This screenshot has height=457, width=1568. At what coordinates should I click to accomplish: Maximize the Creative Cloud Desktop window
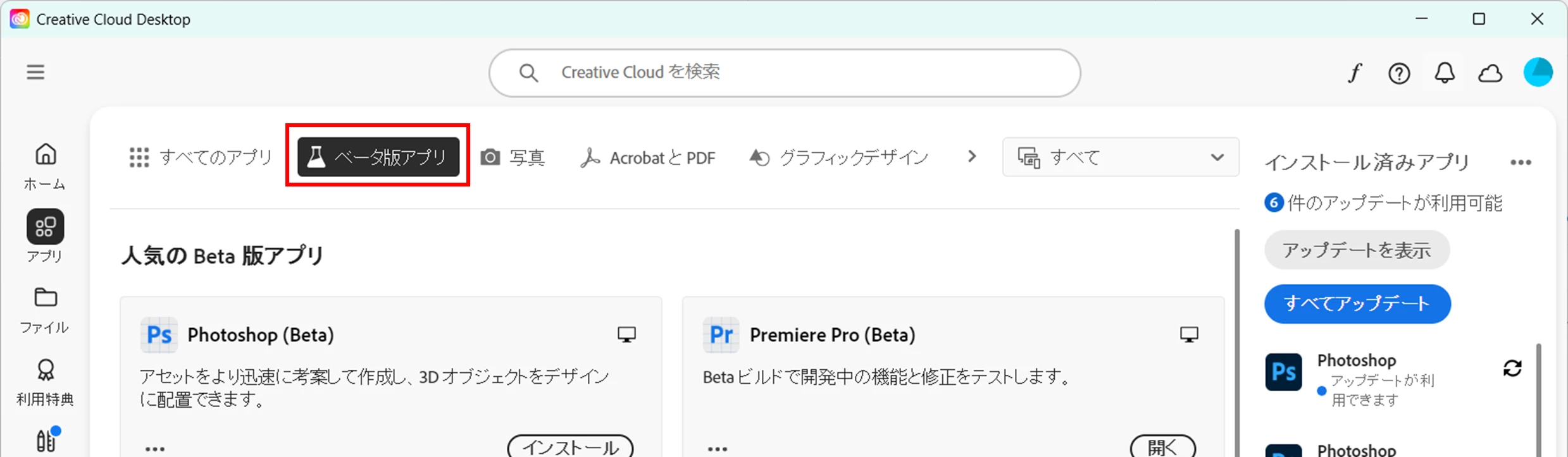(x=1479, y=19)
